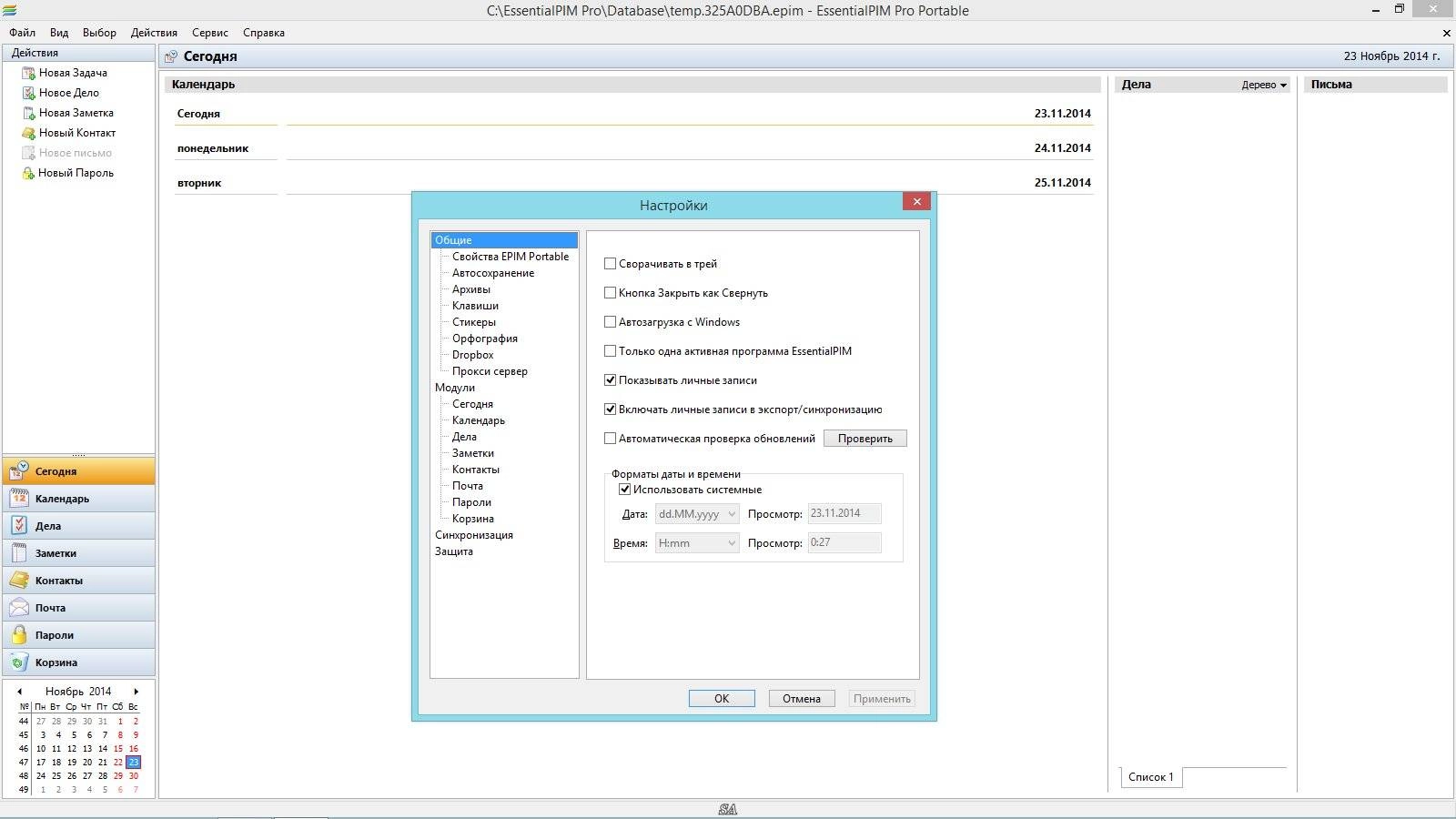Select Прокси сервер in settings tree
This screenshot has height=819, width=1456.
click(490, 371)
